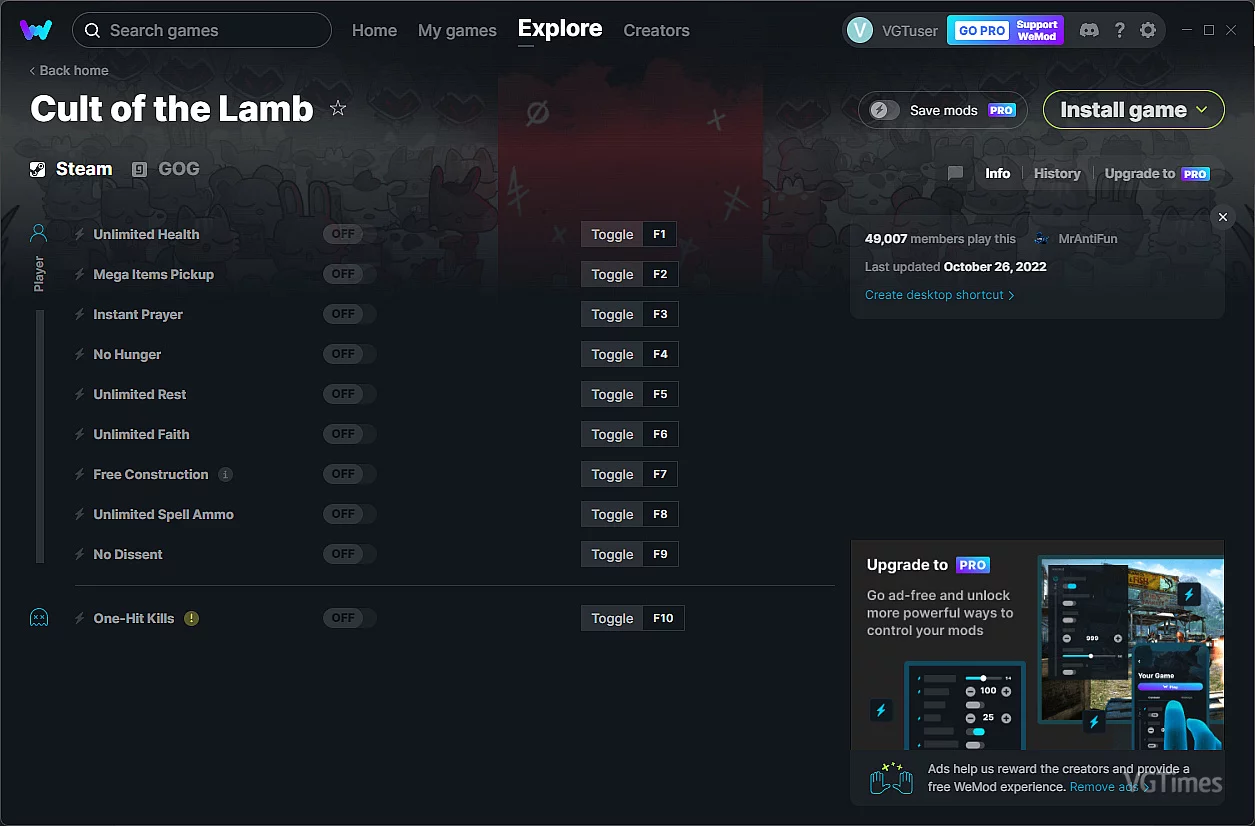1255x826 pixels.
Task: Select the GOG version tab
Action: tap(166, 169)
